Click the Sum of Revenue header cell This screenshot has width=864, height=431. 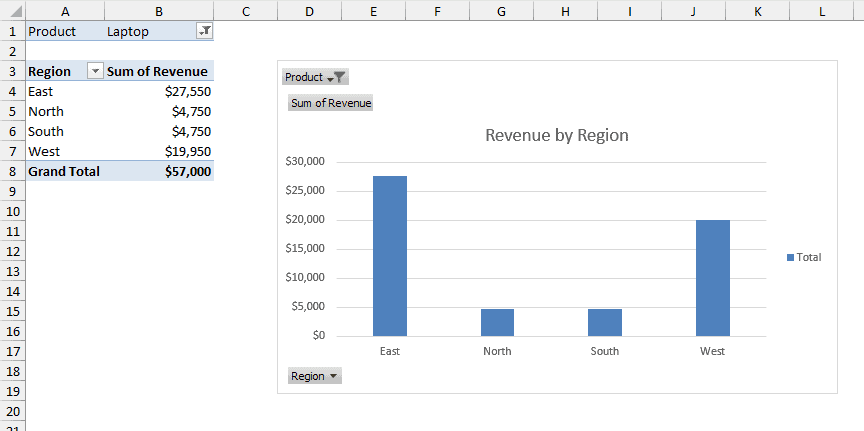pos(159,71)
